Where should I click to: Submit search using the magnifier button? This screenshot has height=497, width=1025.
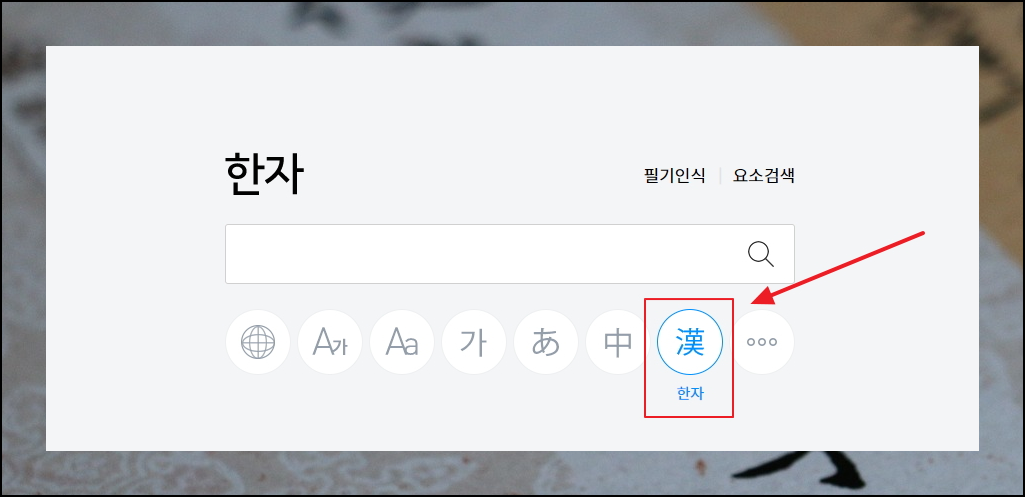(x=761, y=254)
